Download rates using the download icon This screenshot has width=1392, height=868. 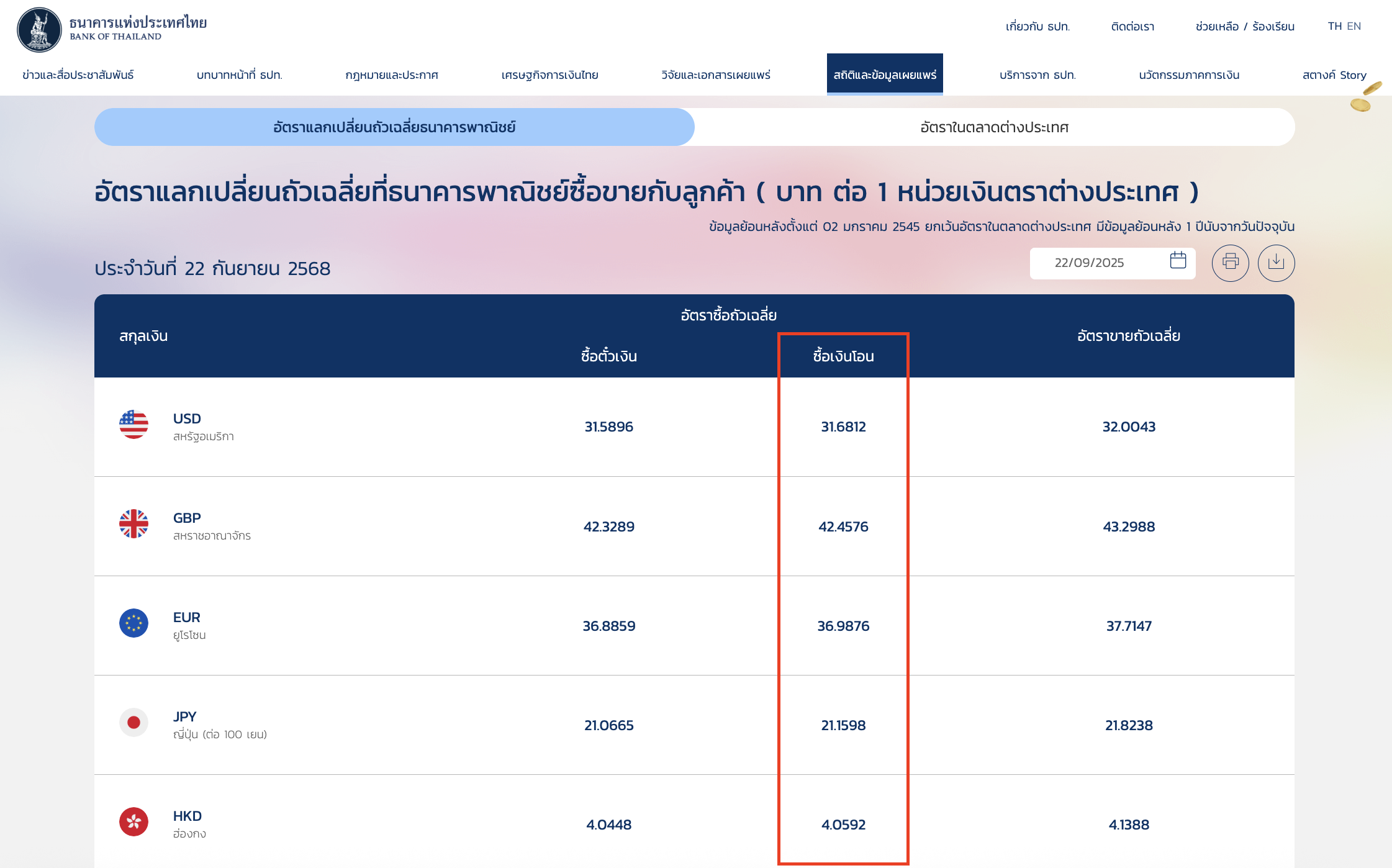1277,263
